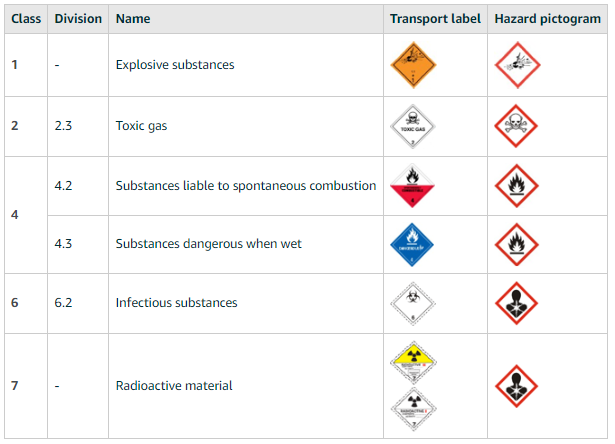The image size is (615, 444).
Task: Select the health hazard pictogram for infectious substances
Action: pyautogui.click(x=517, y=303)
